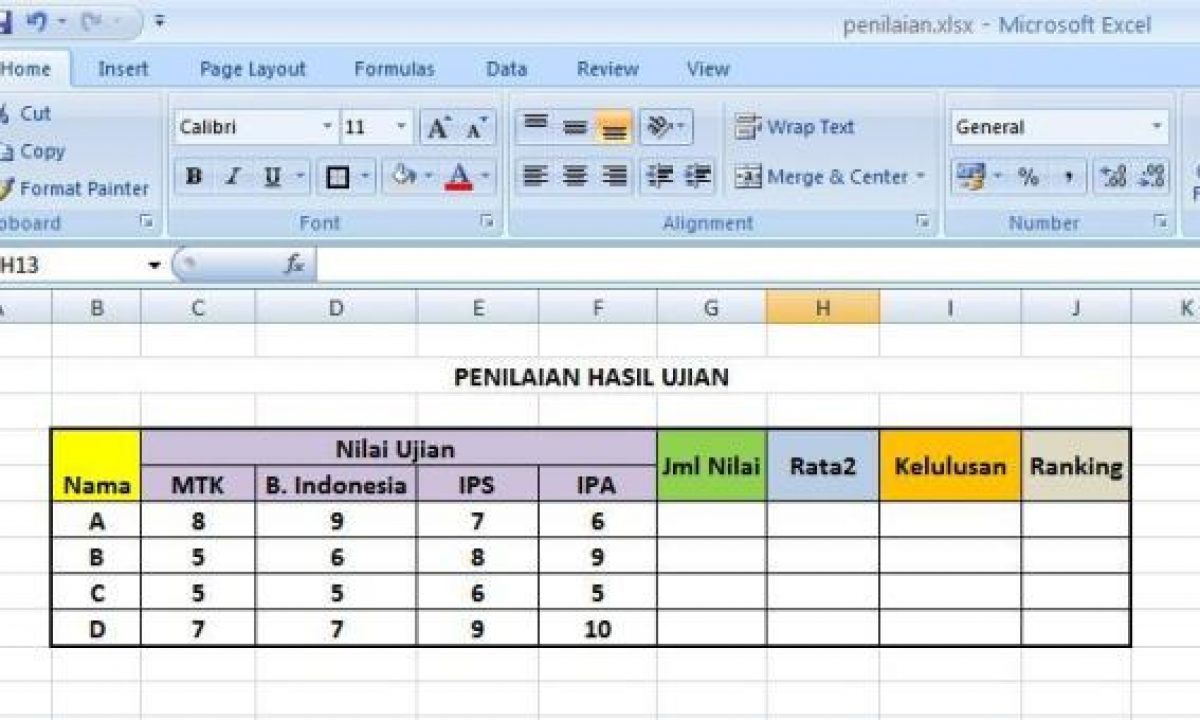Open Alignment group dialog launcher
The height and width of the screenshot is (720, 1200).
coord(923,222)
